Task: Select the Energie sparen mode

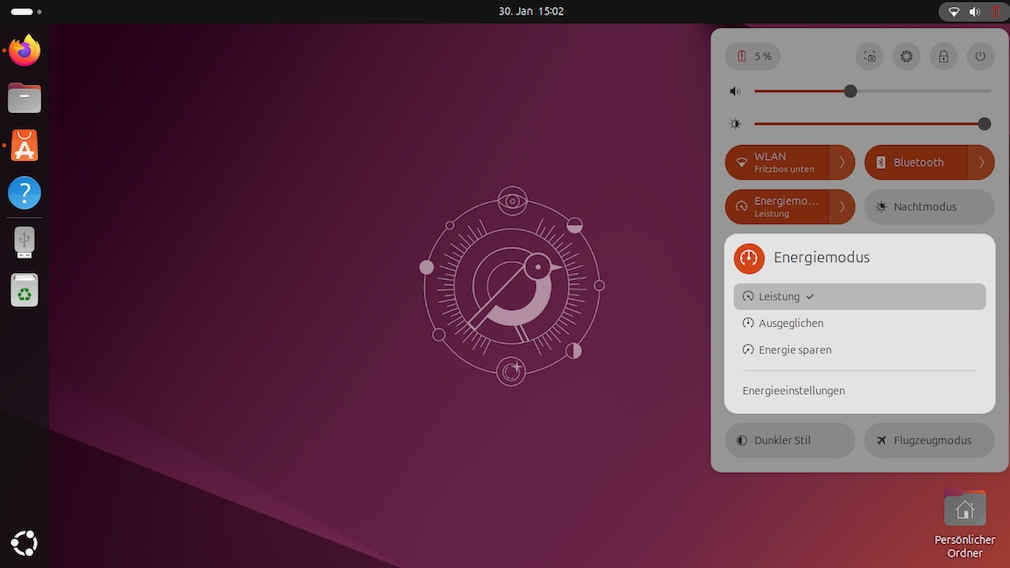Action: pos(795,350)
